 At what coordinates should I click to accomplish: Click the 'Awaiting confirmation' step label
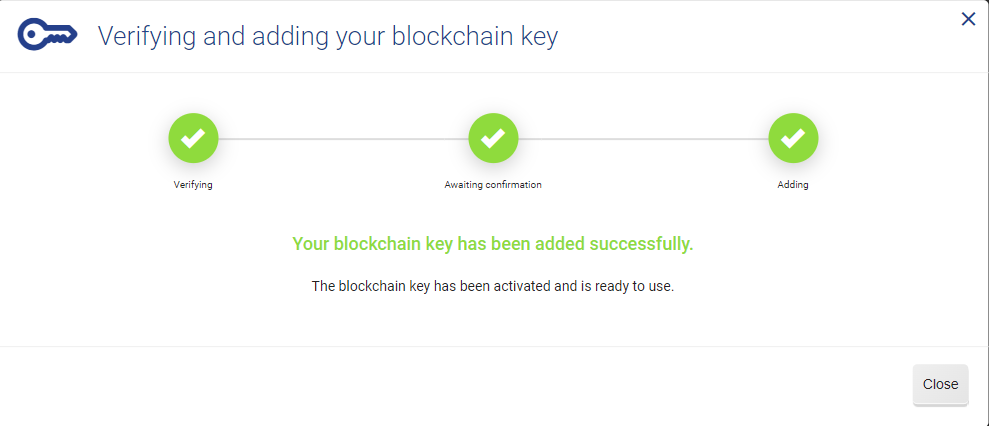493,185
